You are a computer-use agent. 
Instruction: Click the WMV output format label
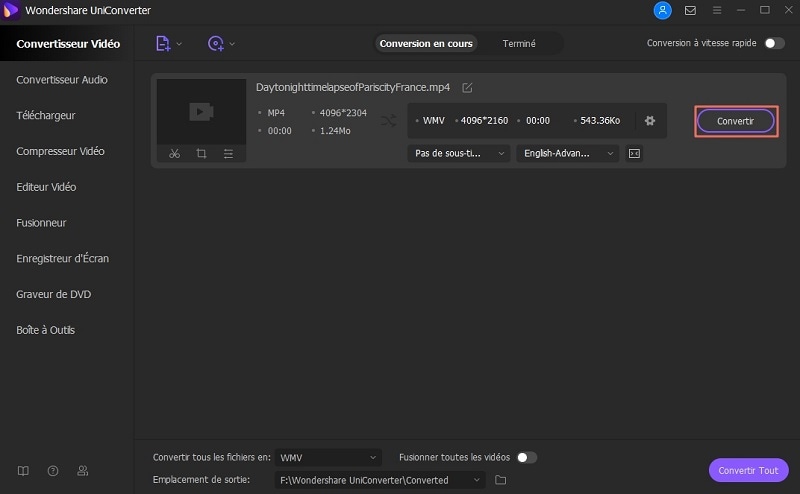point(434,121)
